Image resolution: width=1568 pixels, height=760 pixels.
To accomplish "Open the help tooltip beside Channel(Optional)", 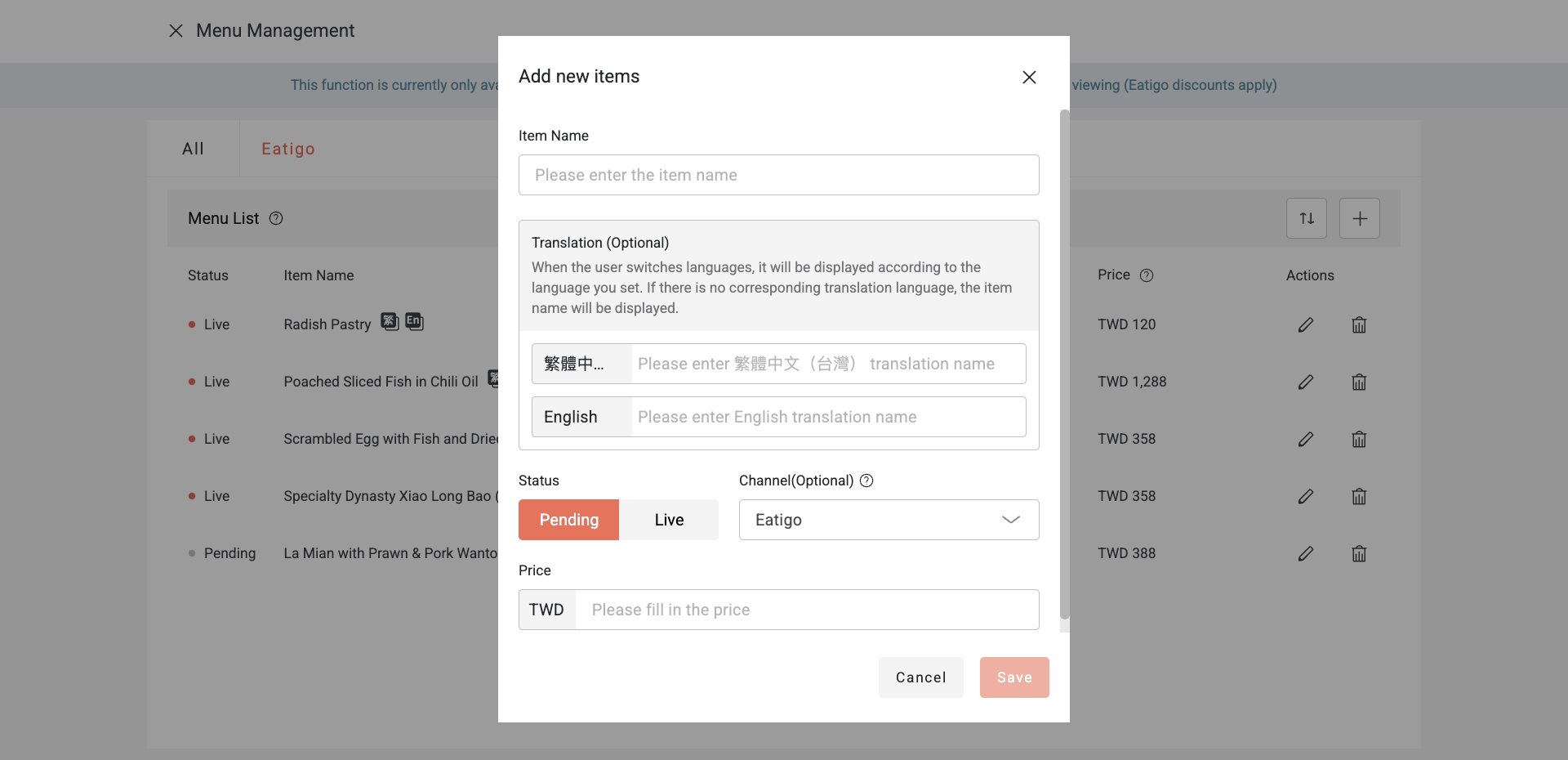I will [x=866, y=481].
